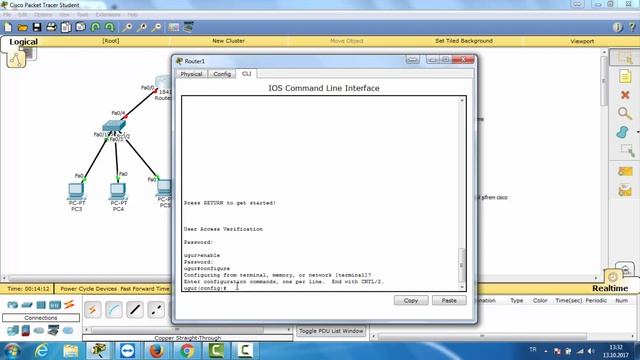Pick the automatic connection type icon

coord(93,310)
